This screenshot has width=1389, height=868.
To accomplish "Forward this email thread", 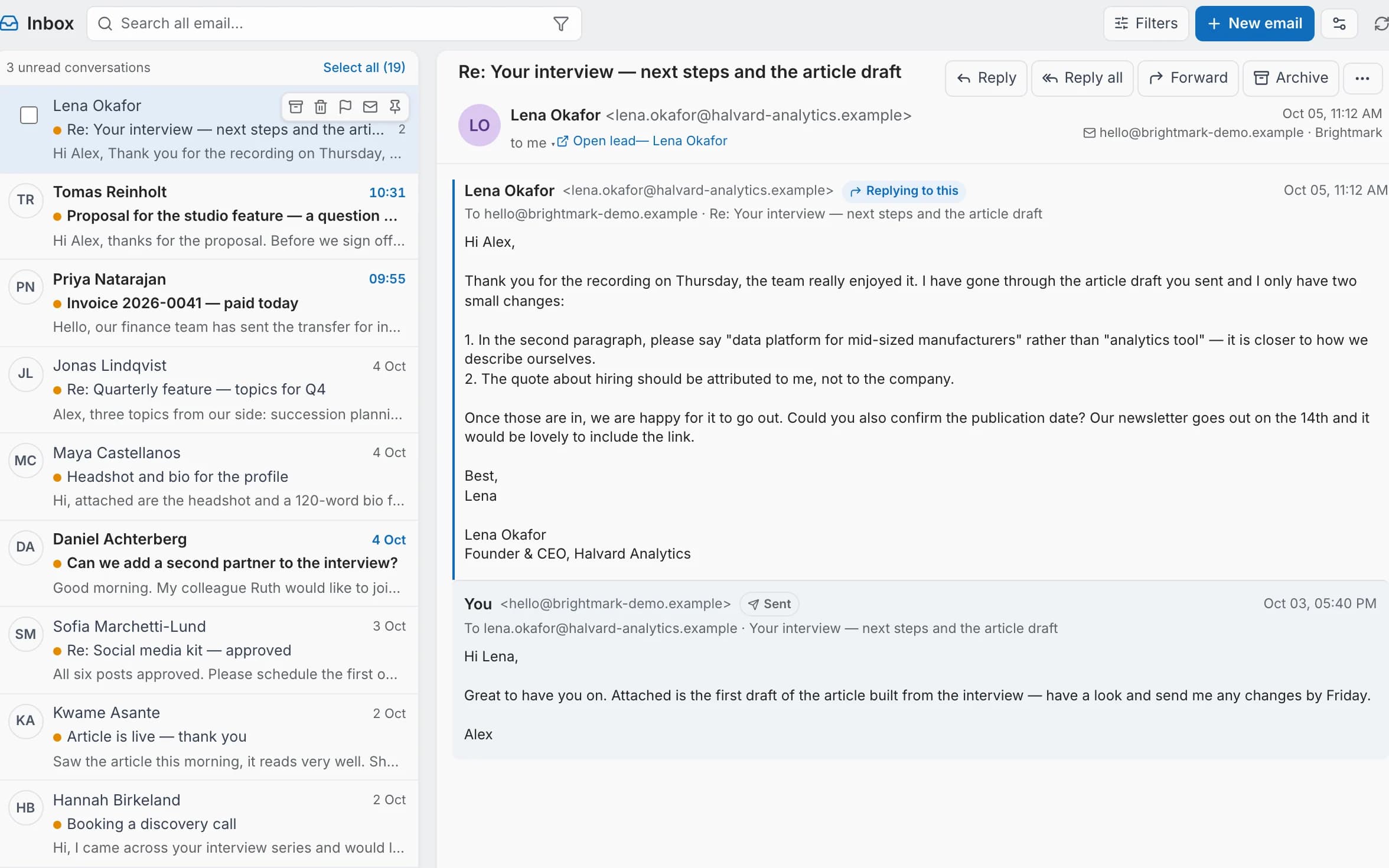I will [x=1188, y=78].
